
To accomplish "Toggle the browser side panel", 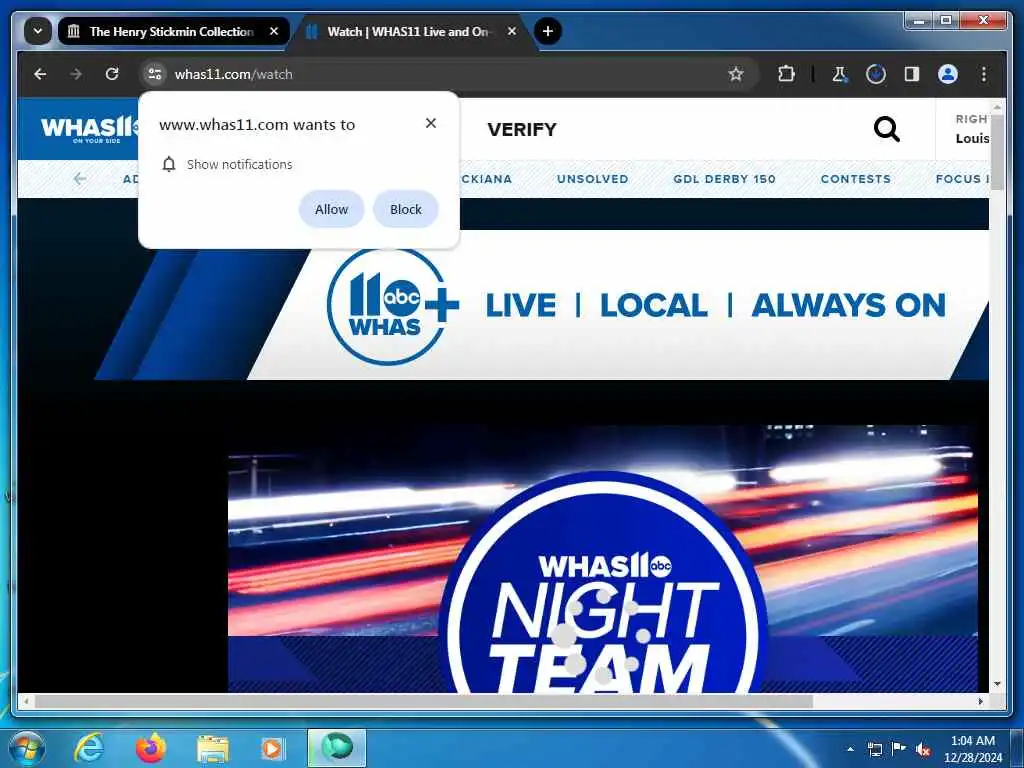I will click(x=912, y=74).
